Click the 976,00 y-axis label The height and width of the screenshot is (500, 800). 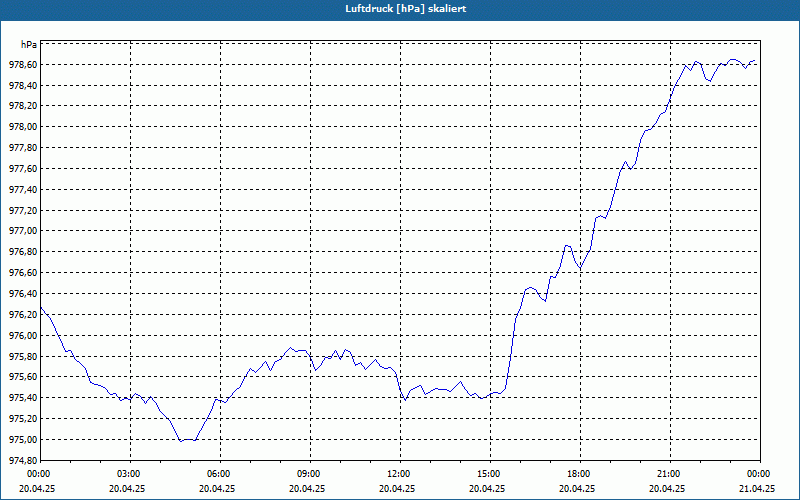coord(23,336)
